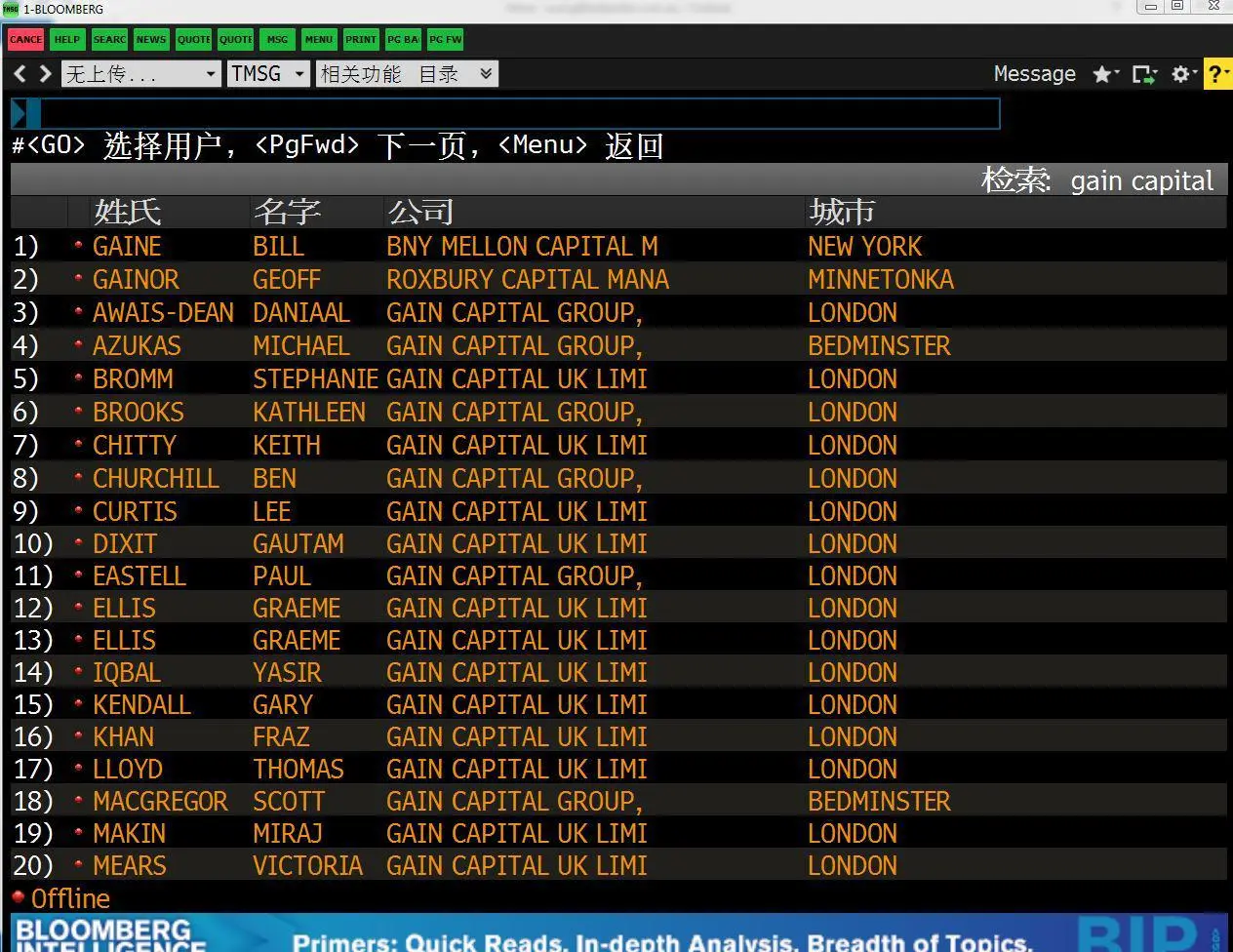The image size is (1233, 952).
Task: Open the yellow help question mark menu
Action: (x=1217, y=74)
